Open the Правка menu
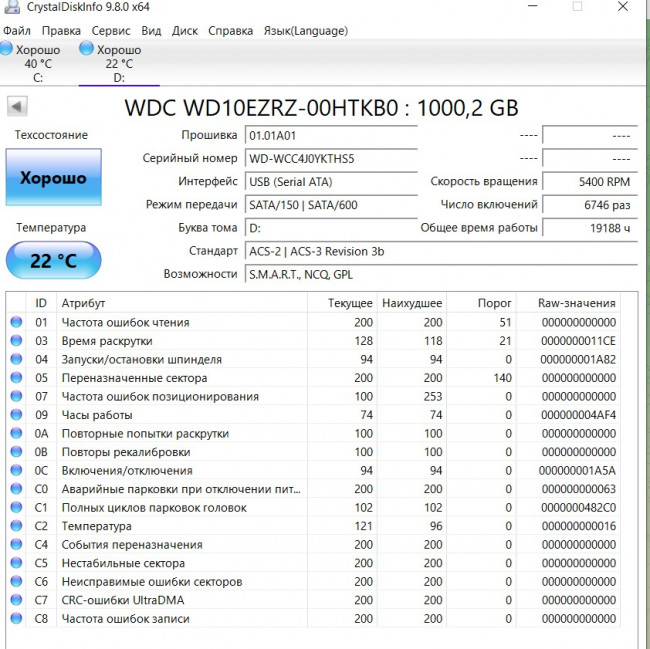The image size is (650, 649). [x=61, y=31]
